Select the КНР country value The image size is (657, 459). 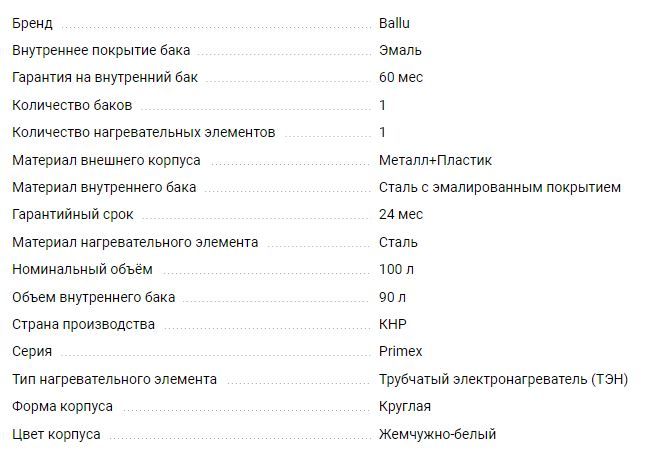click(393, 324)
